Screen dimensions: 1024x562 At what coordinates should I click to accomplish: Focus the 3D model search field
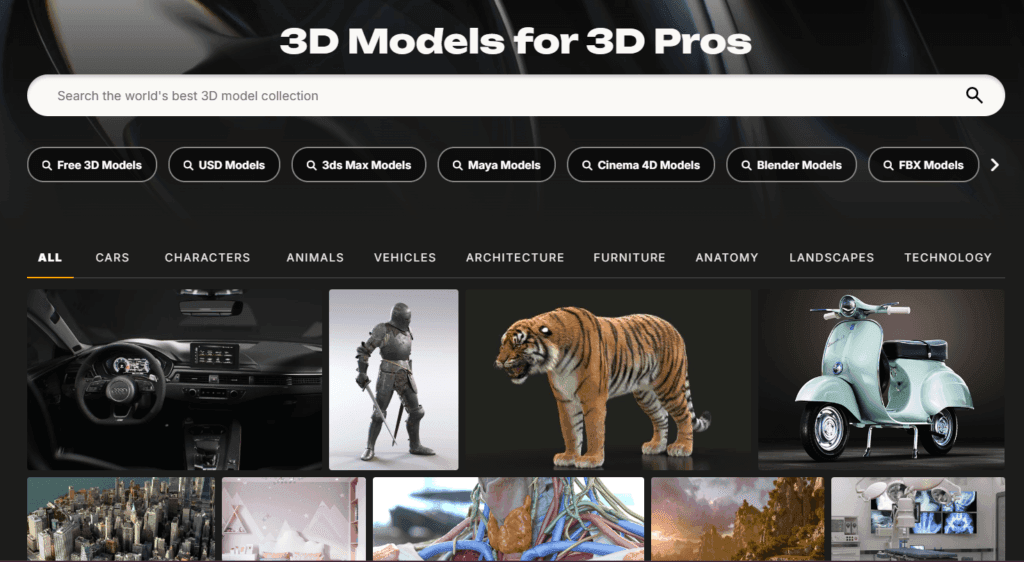(x=490, y=96)
